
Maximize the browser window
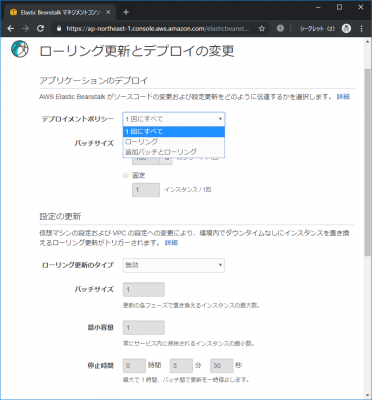(339, 7)
